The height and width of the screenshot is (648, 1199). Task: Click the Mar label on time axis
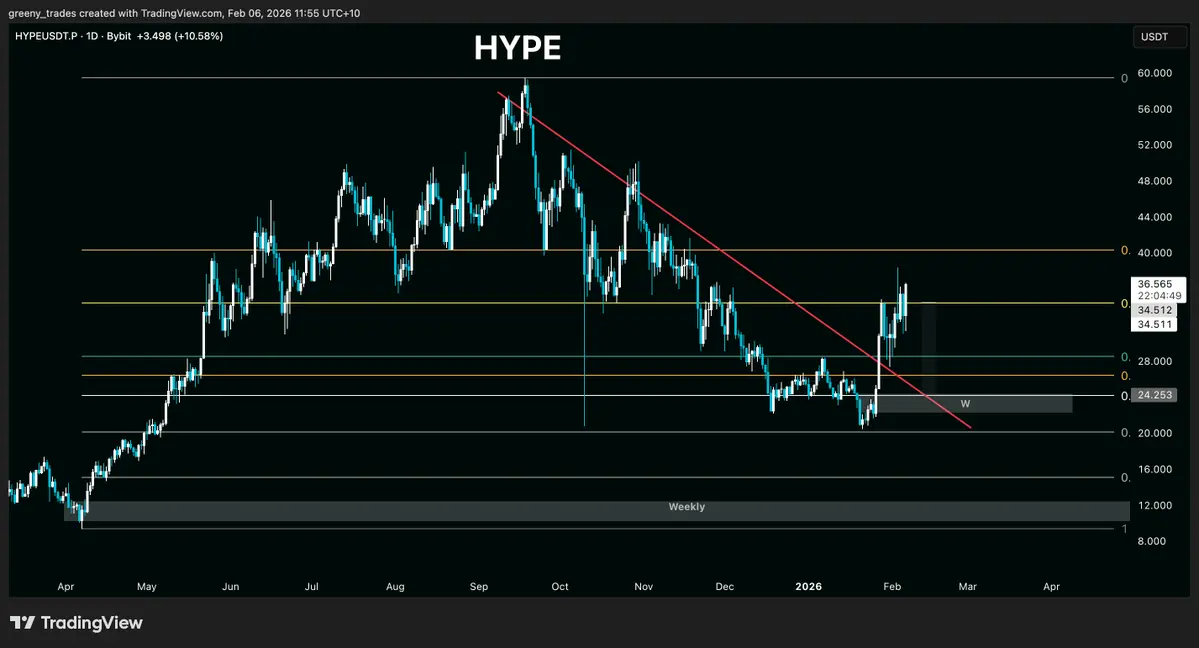click(968, 587)
